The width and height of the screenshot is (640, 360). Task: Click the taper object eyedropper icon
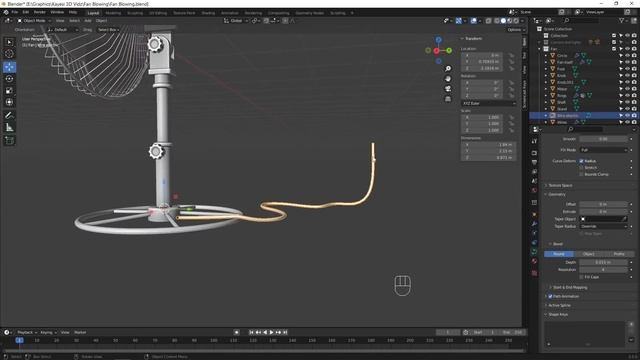[624, 219]
